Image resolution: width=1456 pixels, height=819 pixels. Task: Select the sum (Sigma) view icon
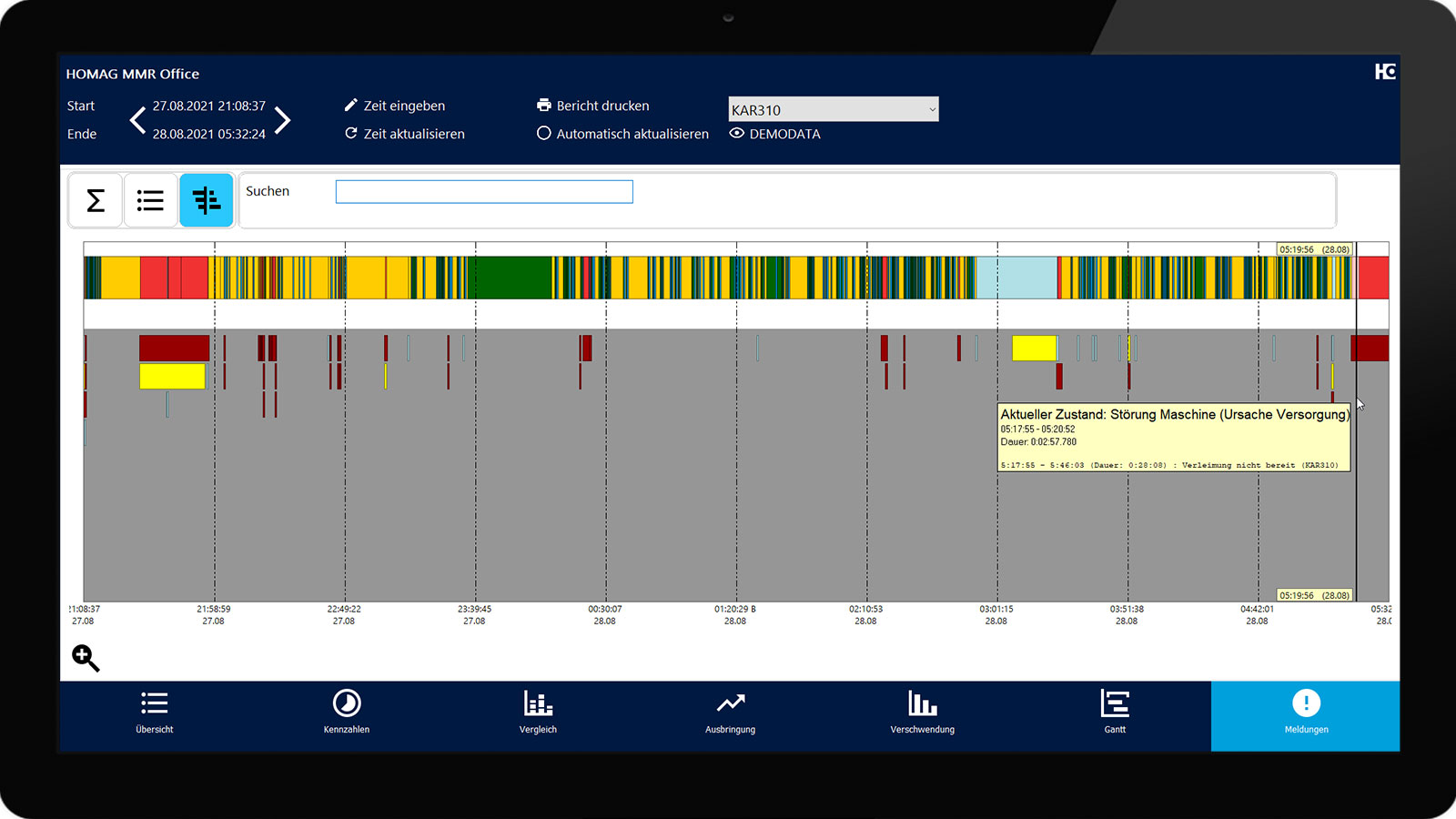pos(96,200)
